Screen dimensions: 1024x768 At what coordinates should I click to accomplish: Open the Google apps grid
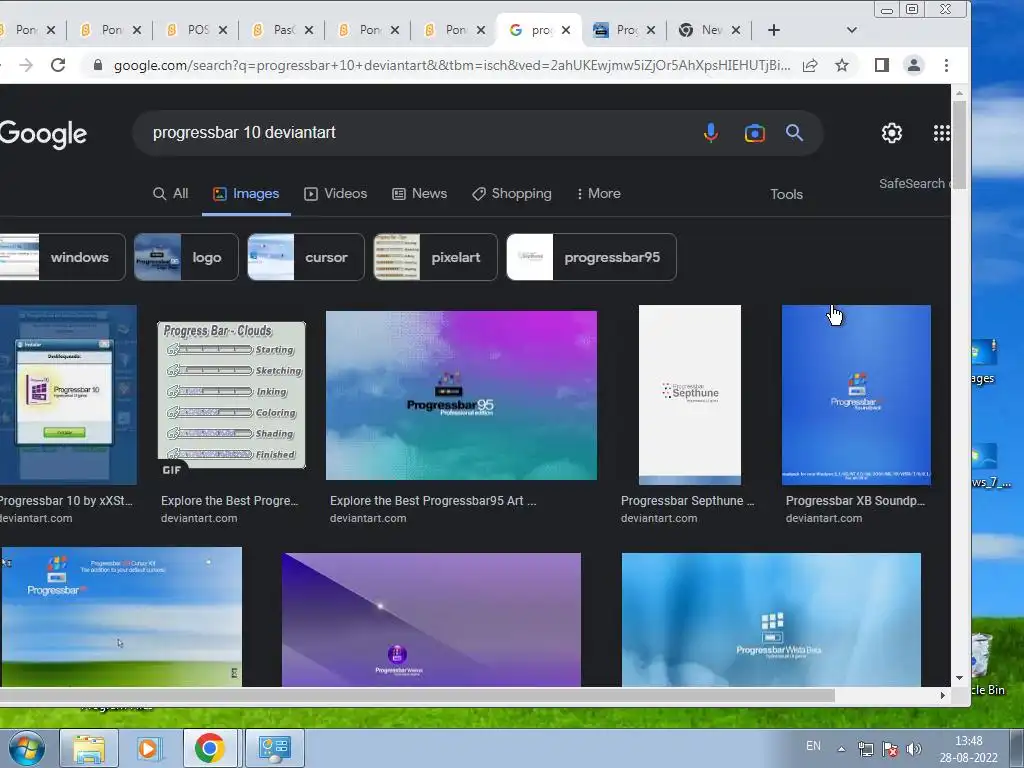941,133
